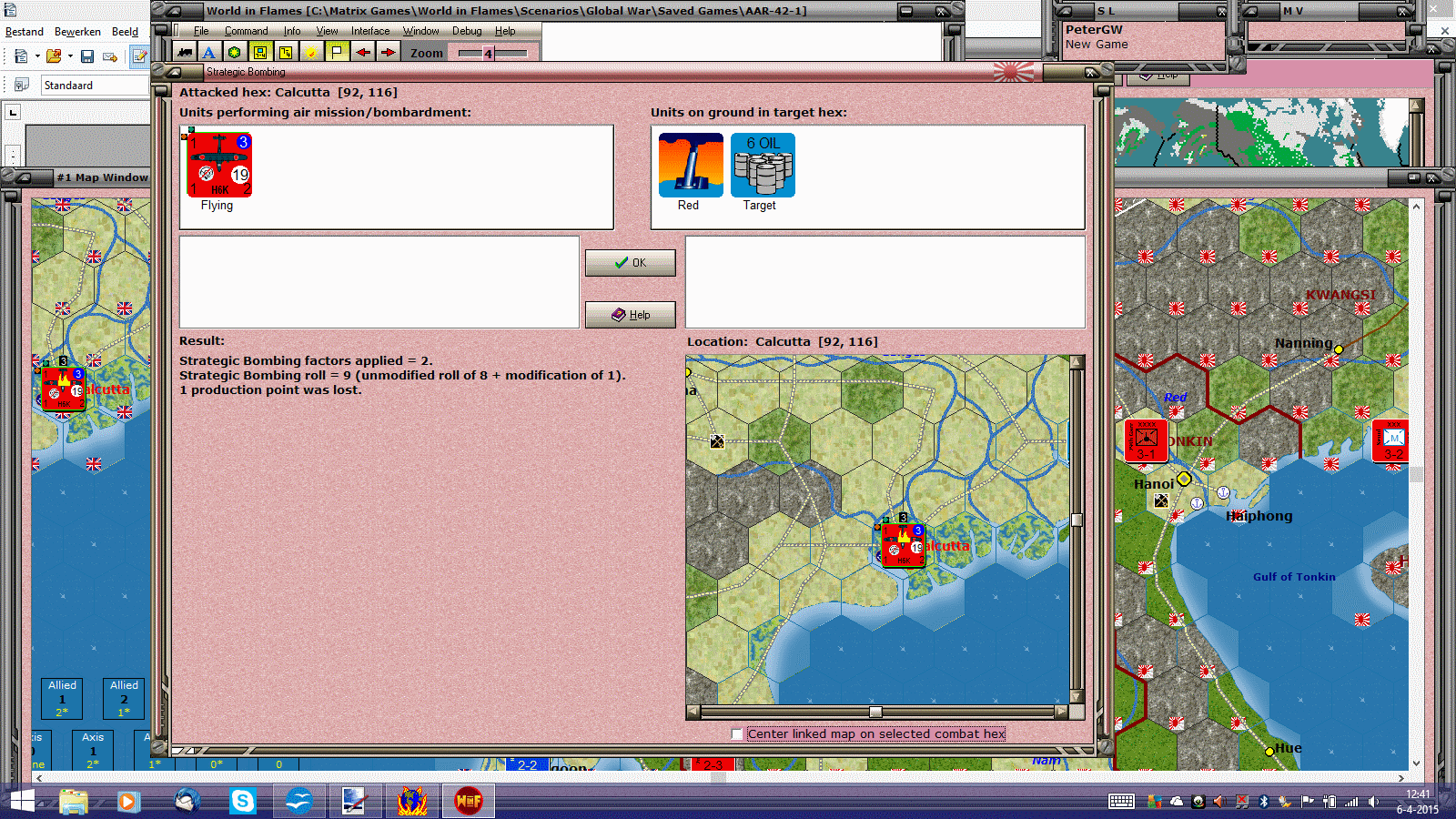Screen dimensions: 1456x819
Task: Click the location map scroll-right arrow
Action: [1061, 712]
